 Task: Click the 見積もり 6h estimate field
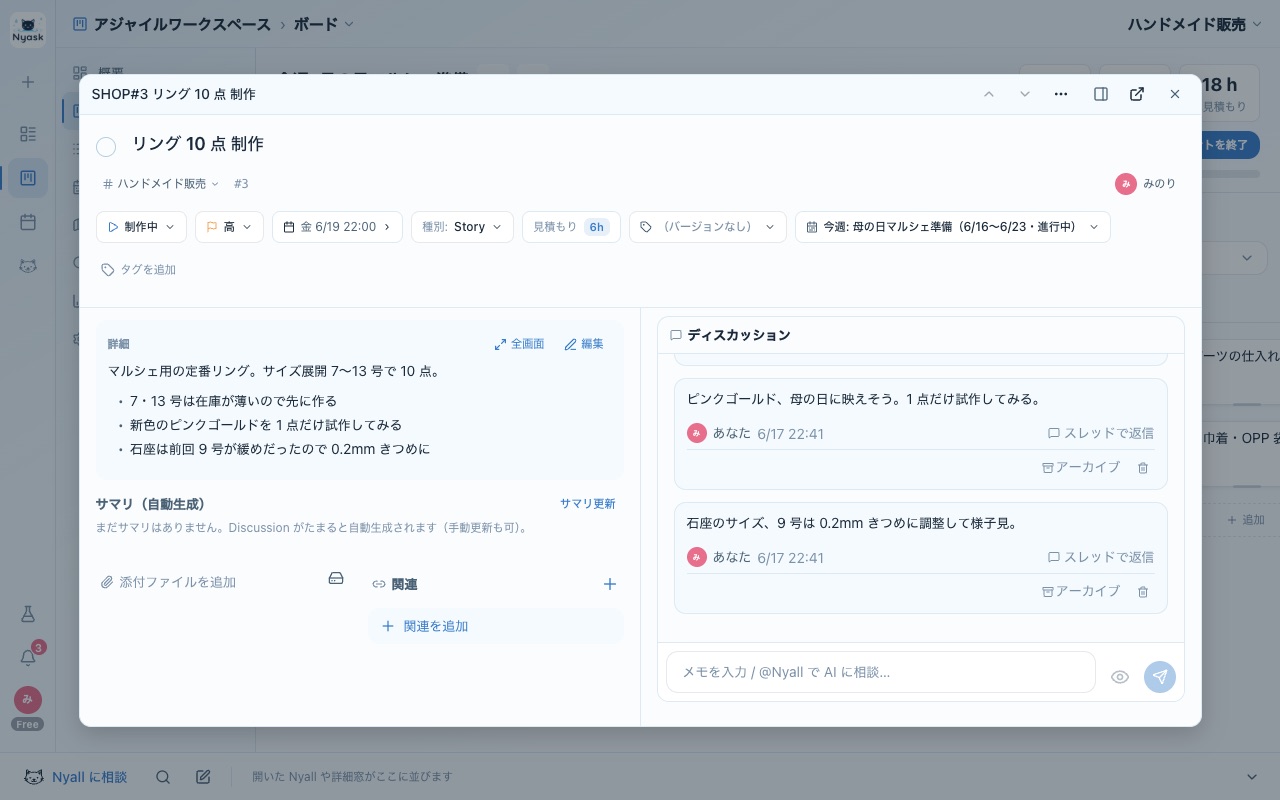(571, 227)
